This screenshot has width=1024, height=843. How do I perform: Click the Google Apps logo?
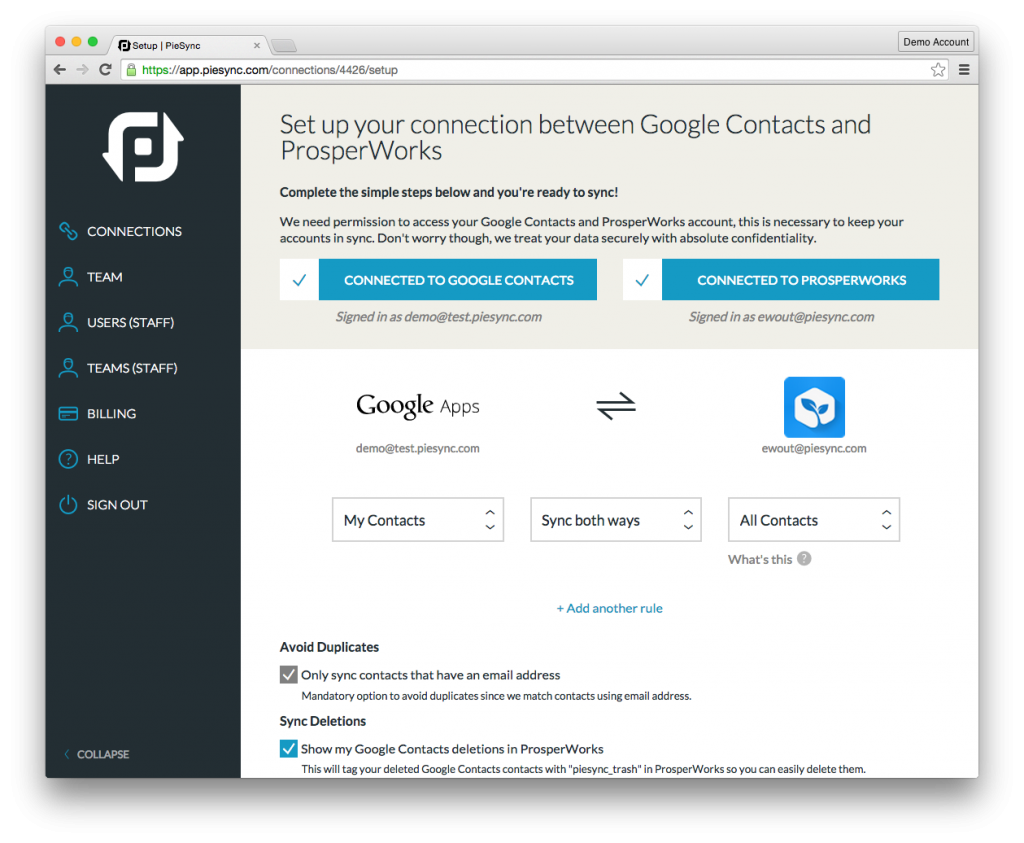[x=417, y=406]
